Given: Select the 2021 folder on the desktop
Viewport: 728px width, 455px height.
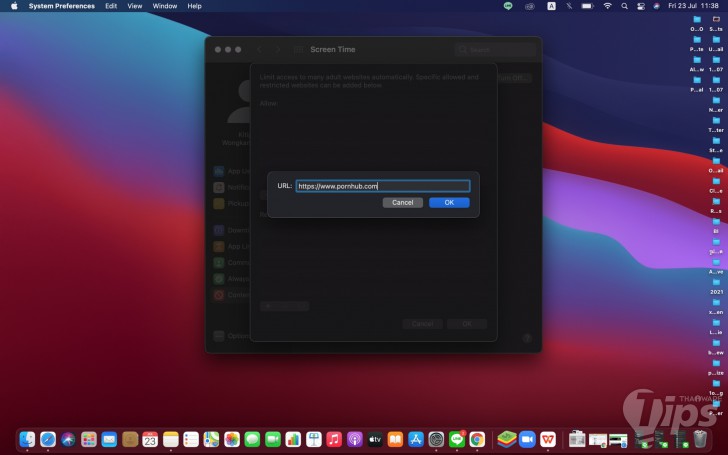Looking at the screenshot, I should tap(716, 286).
